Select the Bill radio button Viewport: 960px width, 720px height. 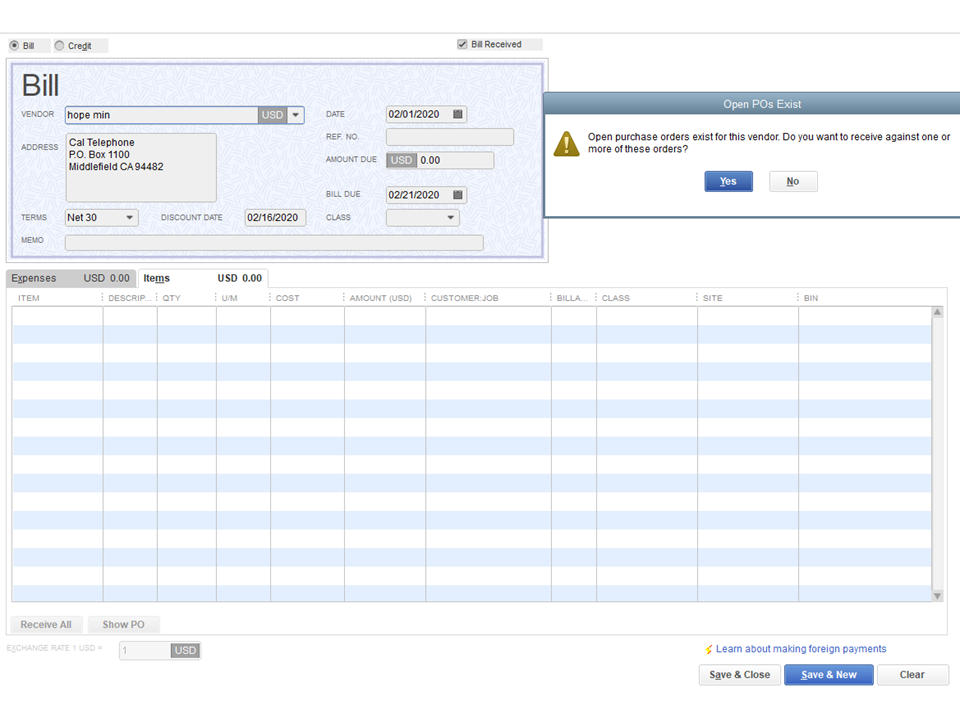[x=14, y=45]
